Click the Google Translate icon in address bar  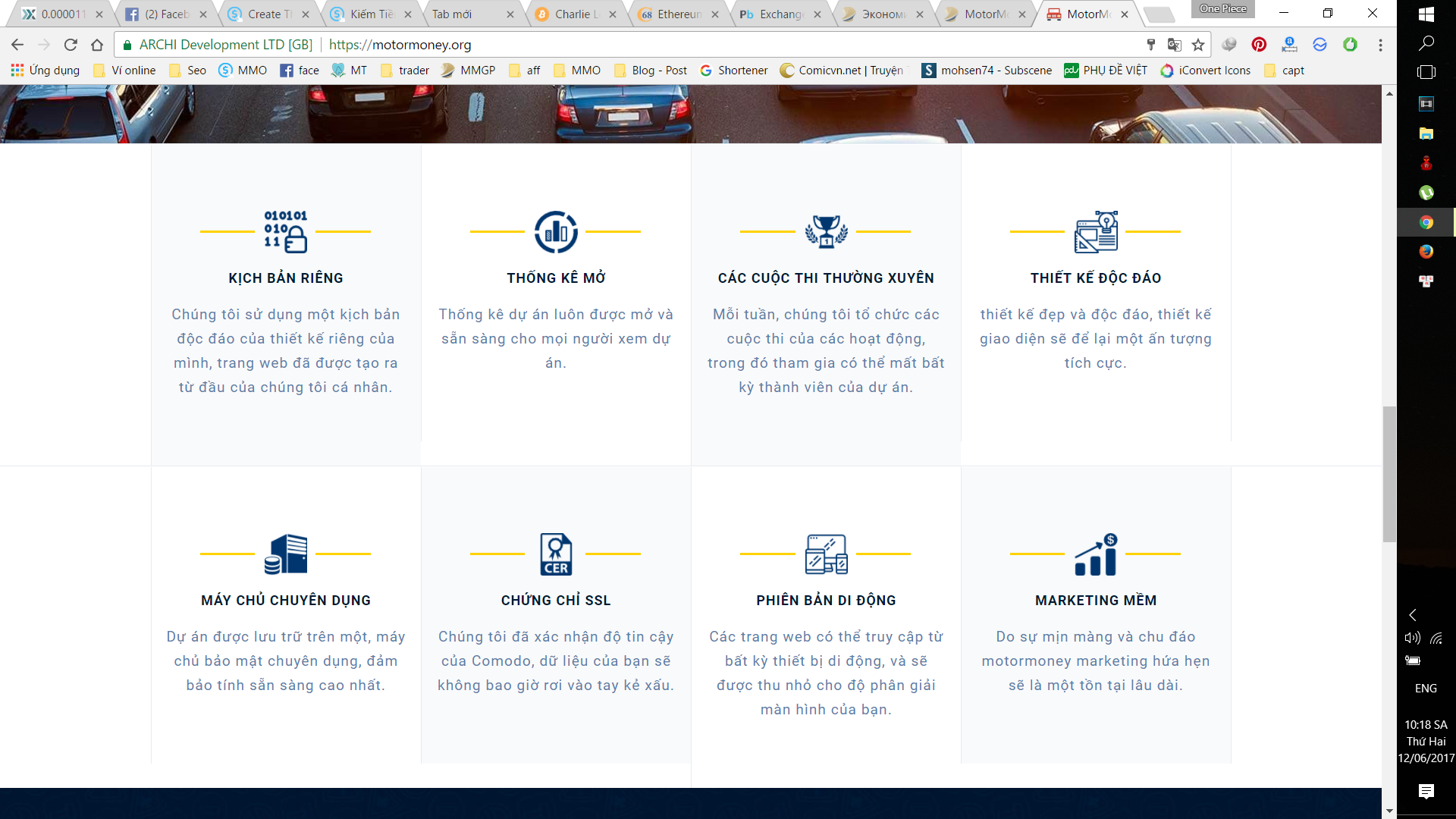pos(1175,45)
